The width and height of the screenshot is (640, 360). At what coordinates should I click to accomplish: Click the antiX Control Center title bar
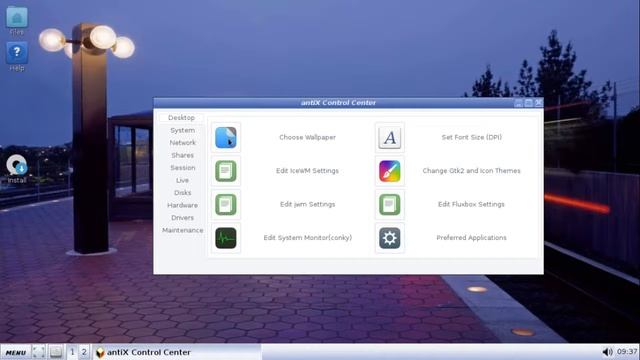[x=338, y=103]
